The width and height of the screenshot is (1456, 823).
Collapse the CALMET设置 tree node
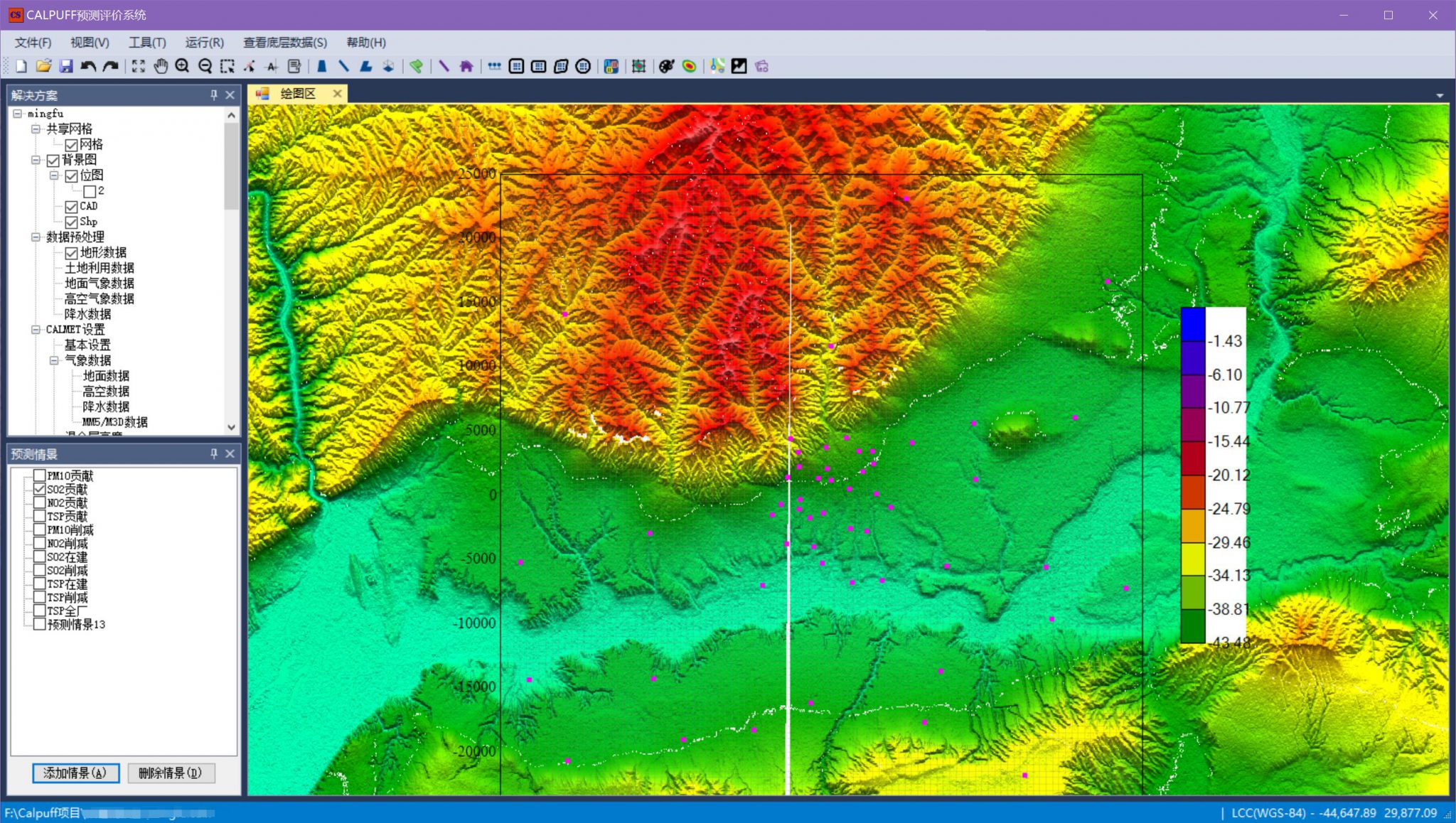[36, 330]
